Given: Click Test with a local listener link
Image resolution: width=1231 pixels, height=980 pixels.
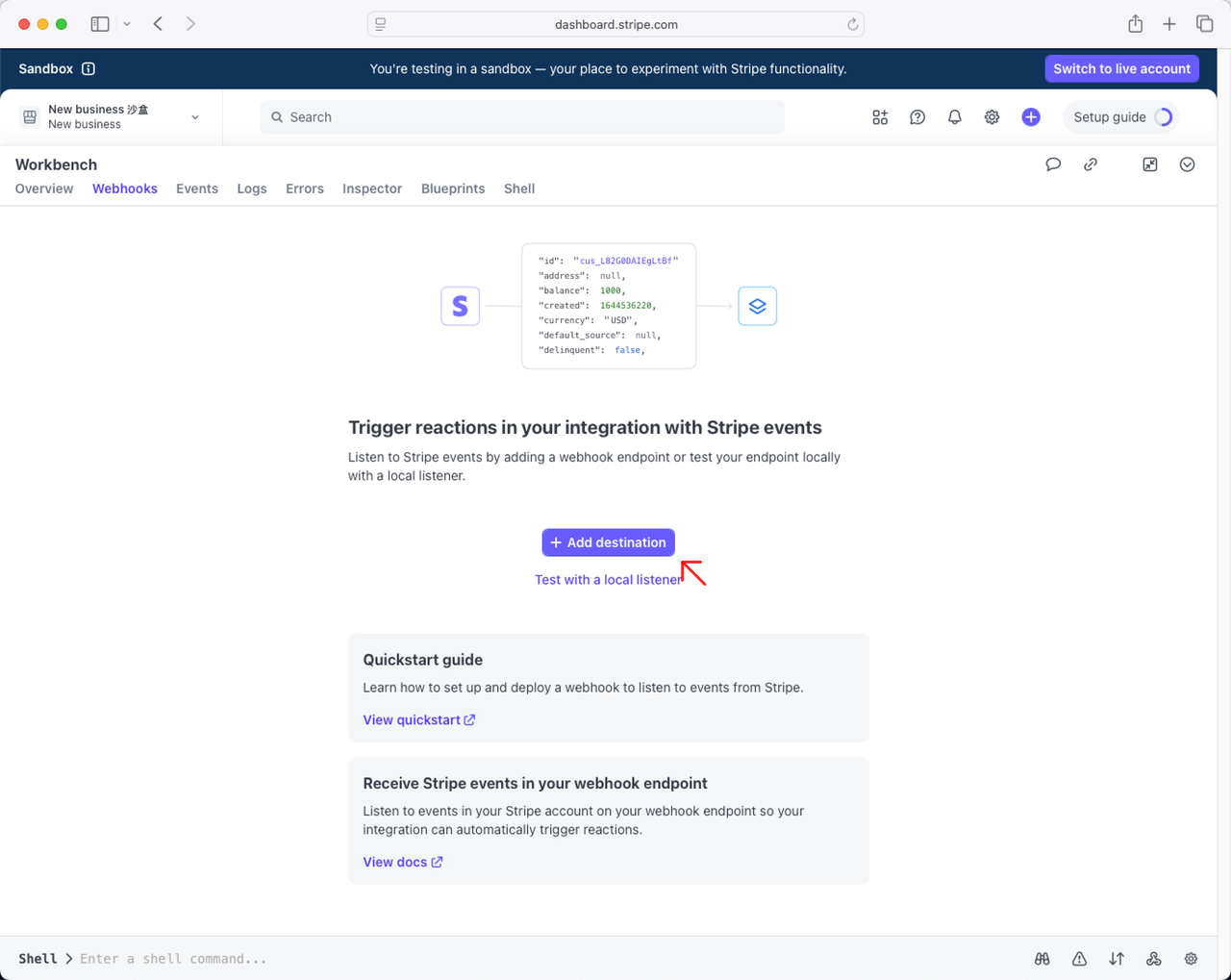Looking at the screenshot, I should [608, 580].
